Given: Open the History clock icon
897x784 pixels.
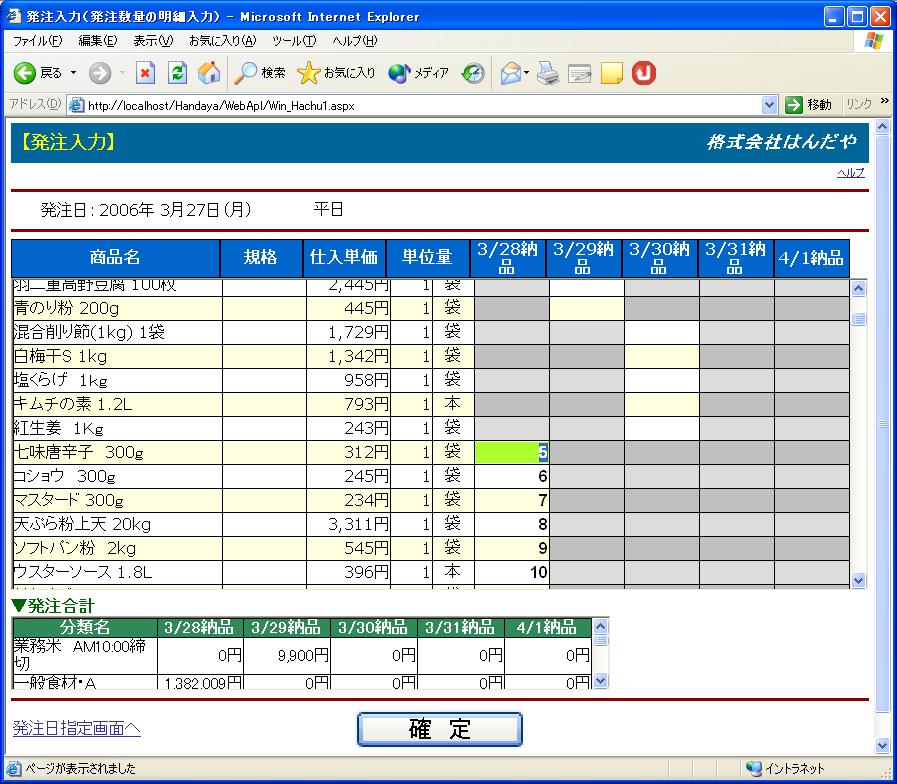Looking at the screenshot, I should tap(473, 73).
